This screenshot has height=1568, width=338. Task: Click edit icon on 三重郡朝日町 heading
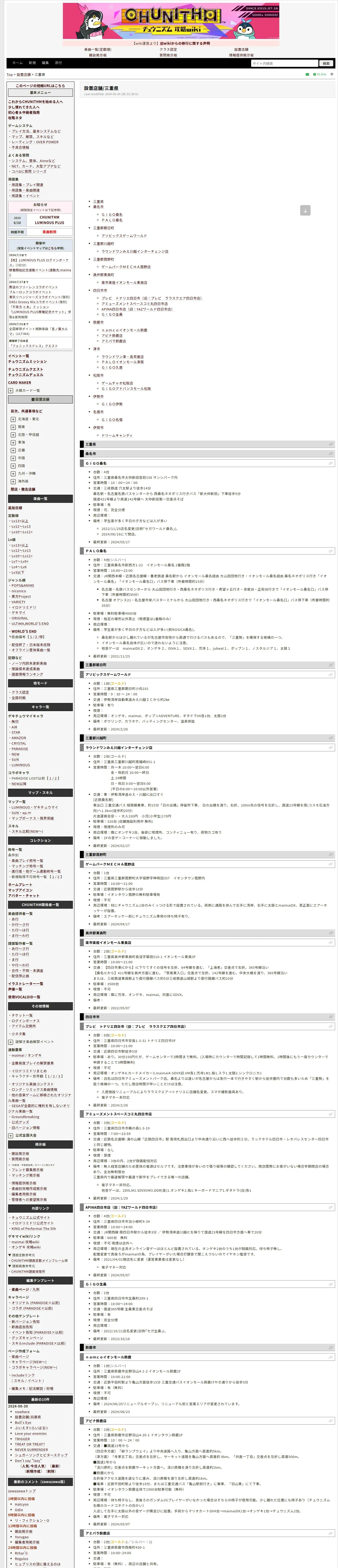(331, 665)
